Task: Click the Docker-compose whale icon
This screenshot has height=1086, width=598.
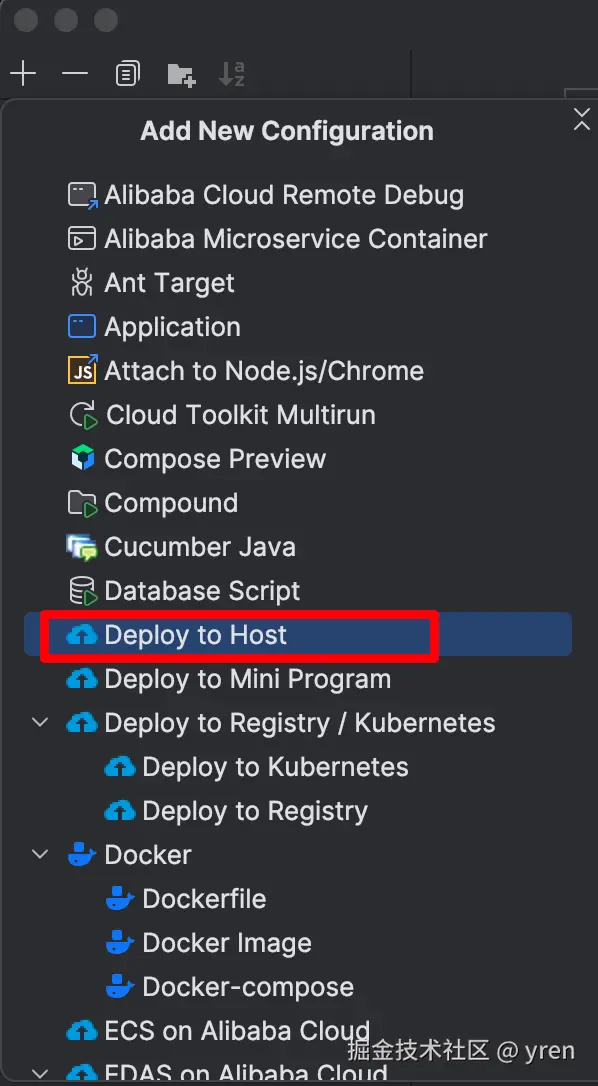Action: pyautogui.click(x=119, y=987)
